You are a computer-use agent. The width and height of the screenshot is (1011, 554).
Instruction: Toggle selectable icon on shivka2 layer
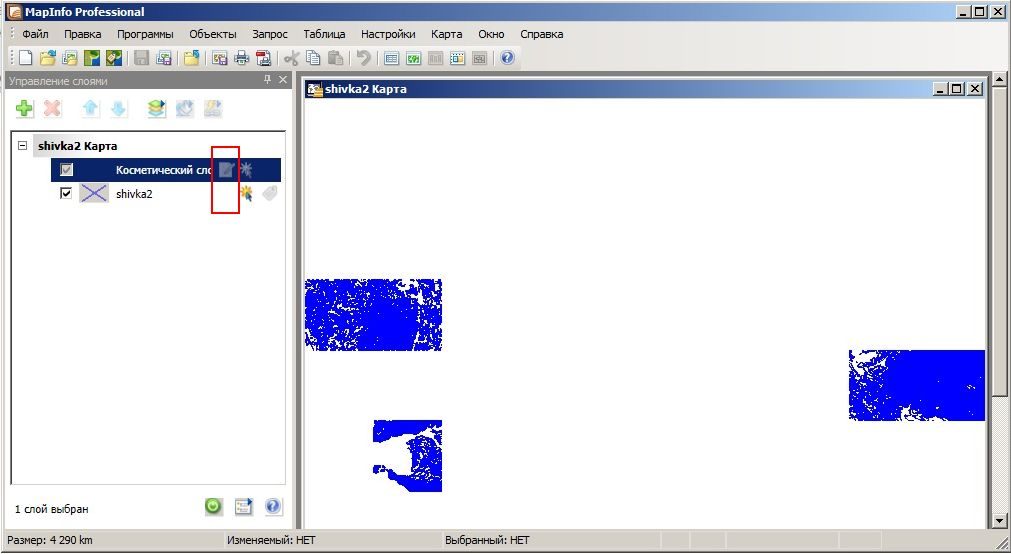click(x=246, y=193)
